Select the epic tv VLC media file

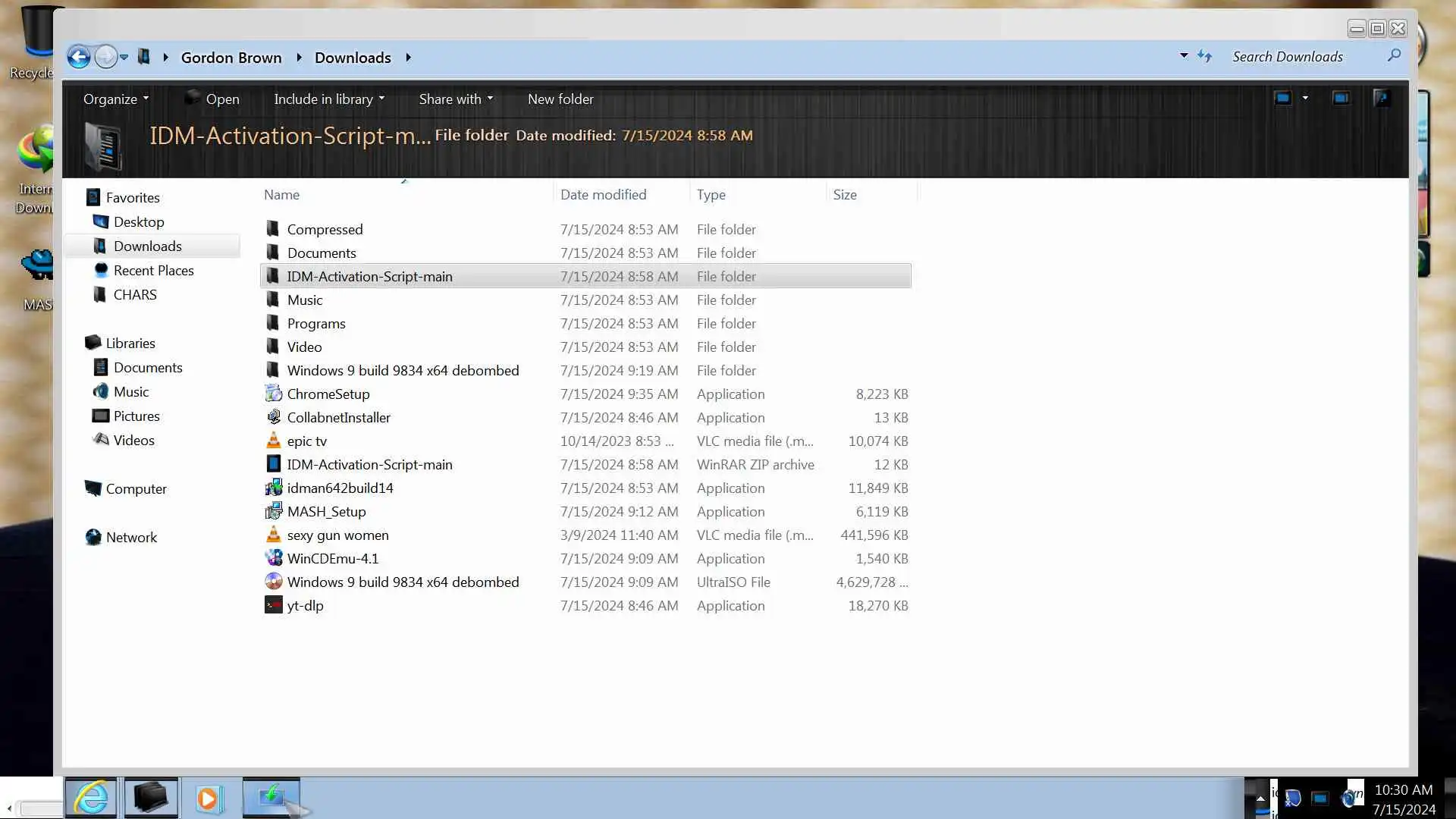(x=306, y=441)
